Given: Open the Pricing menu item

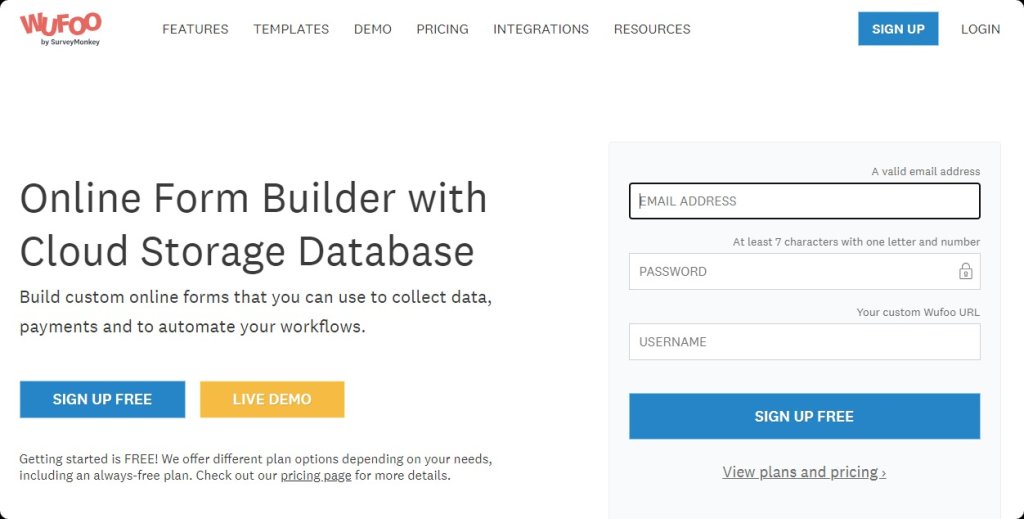Looking at the screenshot, I should [442, 29].
